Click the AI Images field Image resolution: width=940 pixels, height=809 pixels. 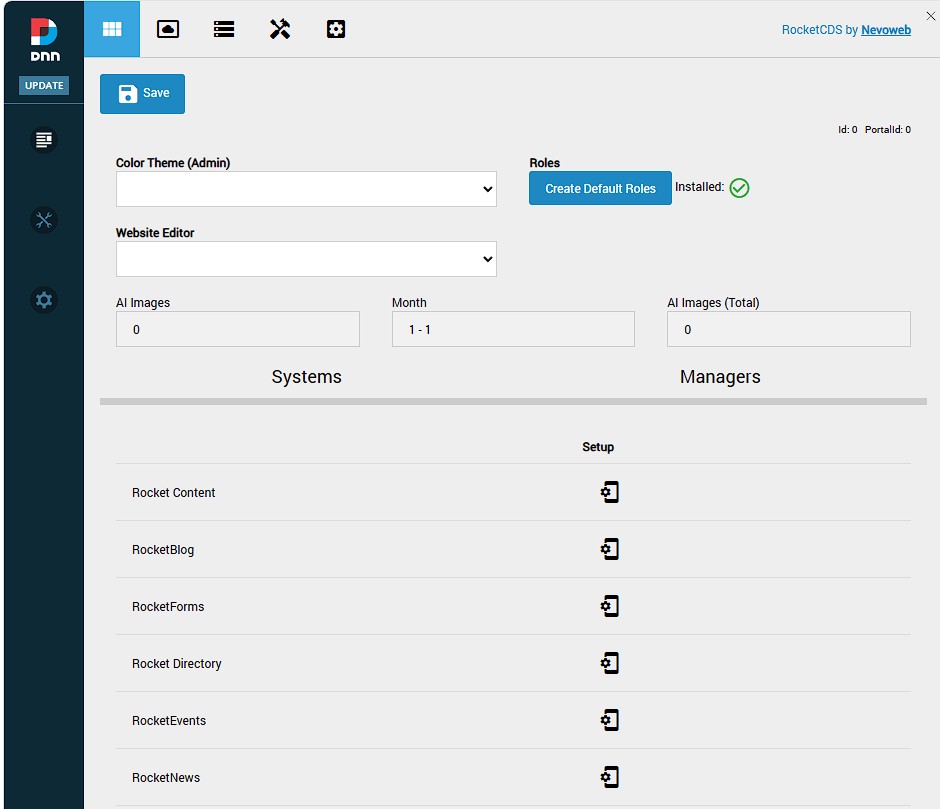[238, 329]
